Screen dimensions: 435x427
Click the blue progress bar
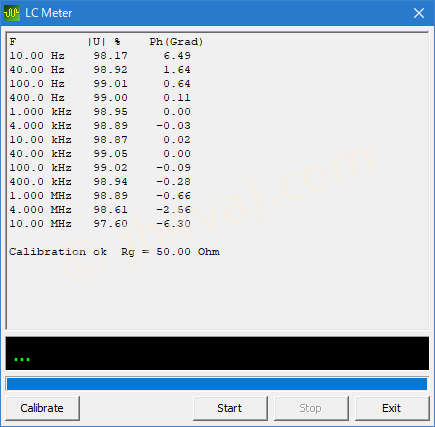(217, 384)
